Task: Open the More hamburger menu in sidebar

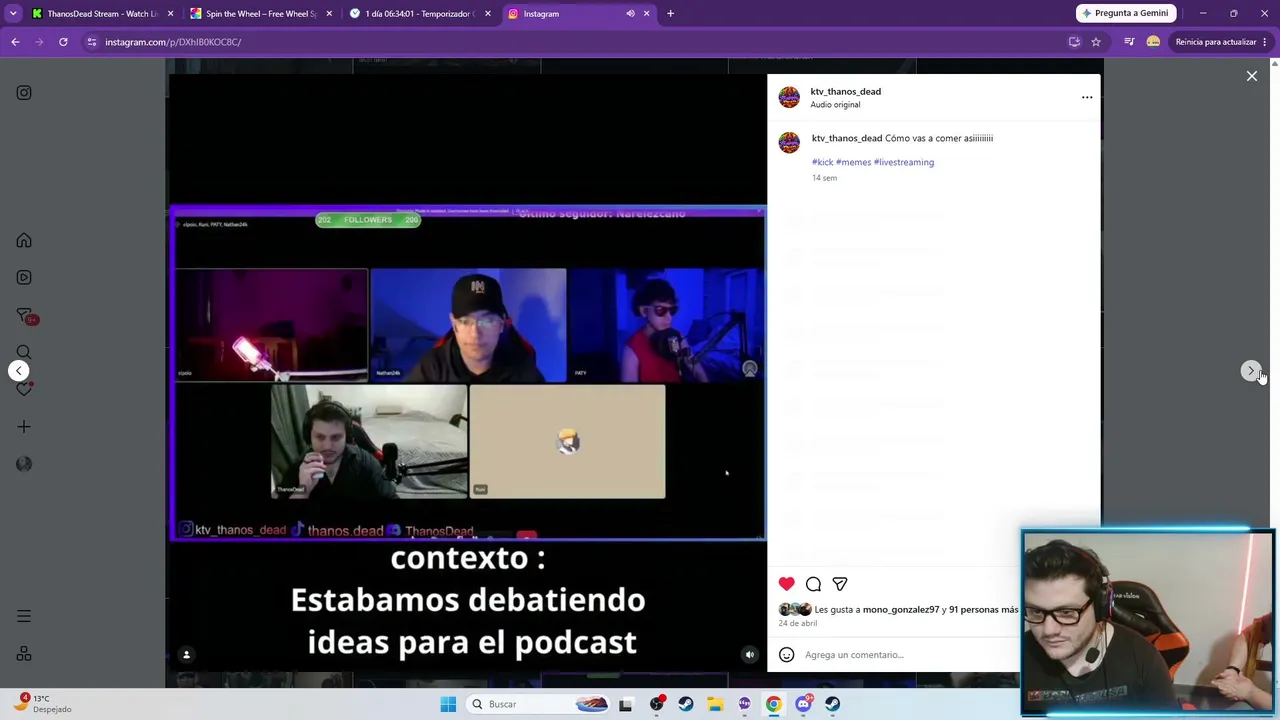Action: pyautogui.click(x=24, y=616)
